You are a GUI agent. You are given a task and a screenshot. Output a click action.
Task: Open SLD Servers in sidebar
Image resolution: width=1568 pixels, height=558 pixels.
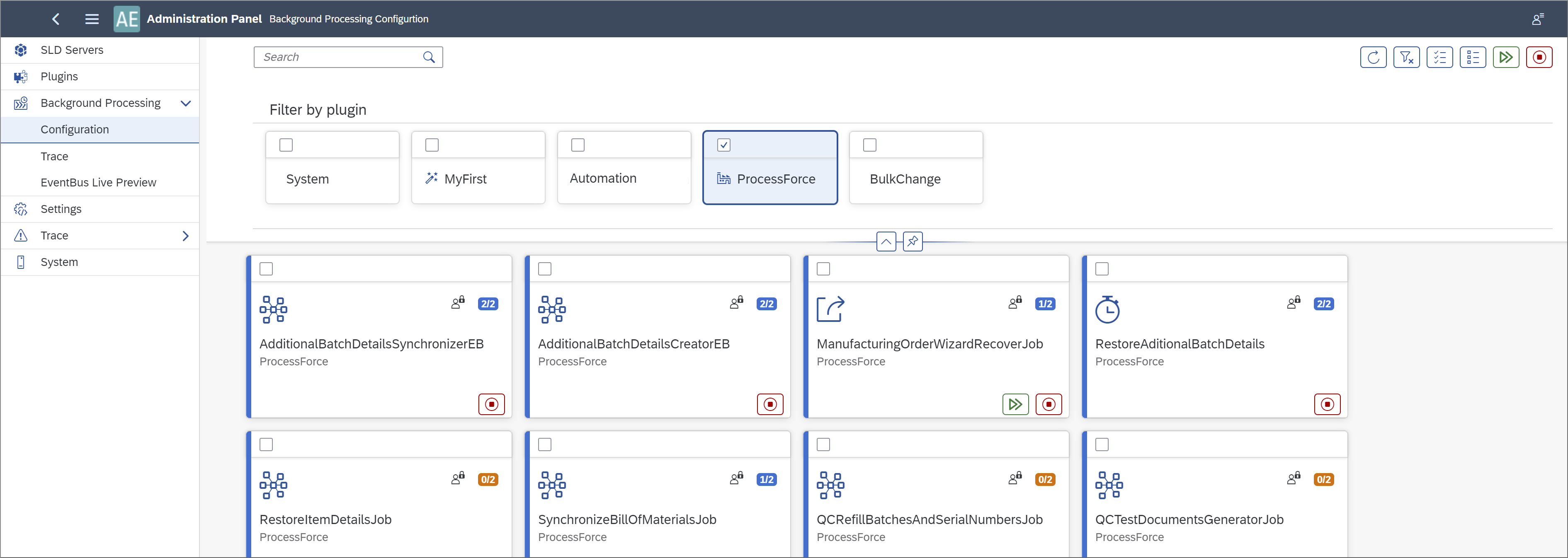pyautogui.click(x=72, y=50)
